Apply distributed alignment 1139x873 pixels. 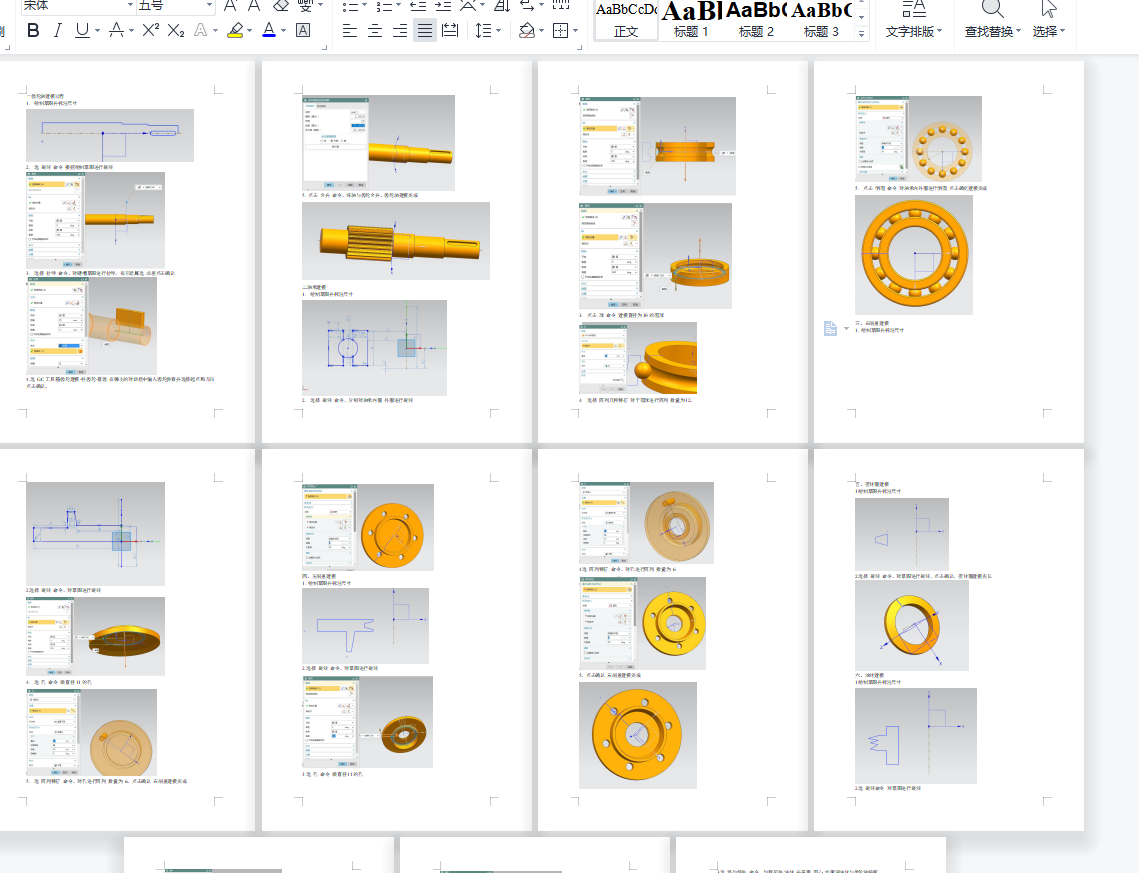pyautogui.click(x=450, y=31)
